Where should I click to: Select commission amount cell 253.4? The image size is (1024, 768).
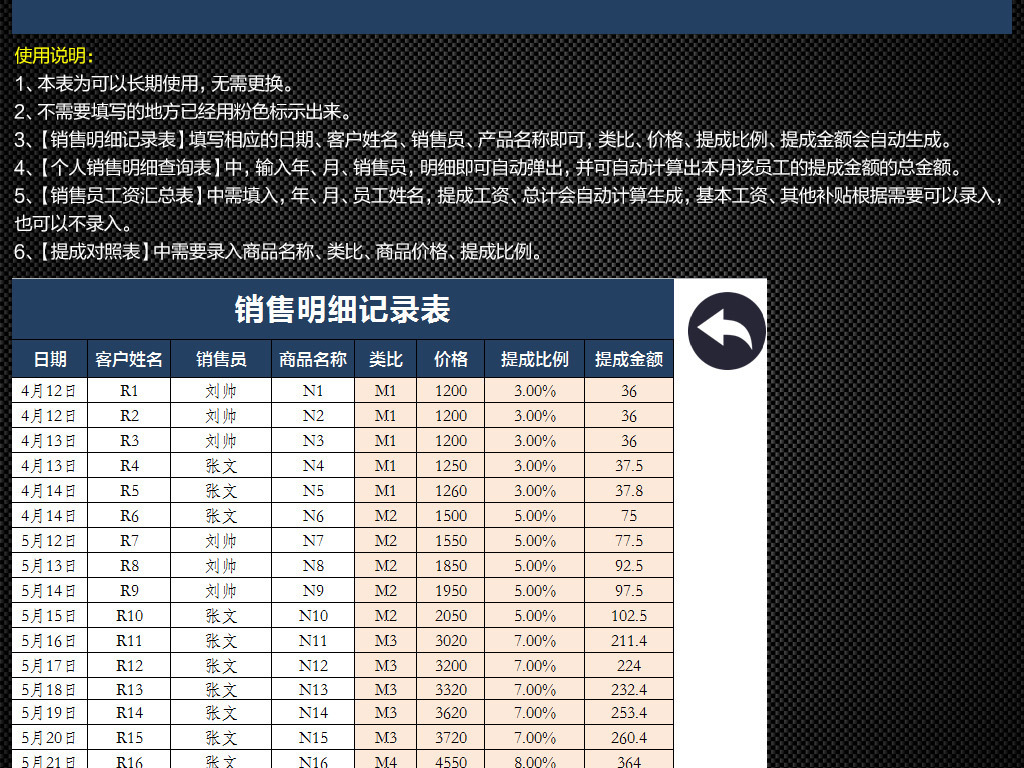pyautogui.click(x=629, y=712)
